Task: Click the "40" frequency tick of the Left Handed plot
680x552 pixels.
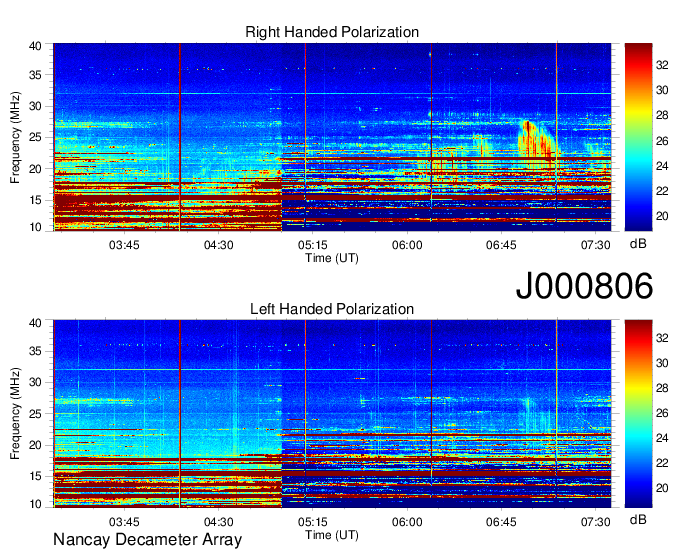Action: [35, 323]
